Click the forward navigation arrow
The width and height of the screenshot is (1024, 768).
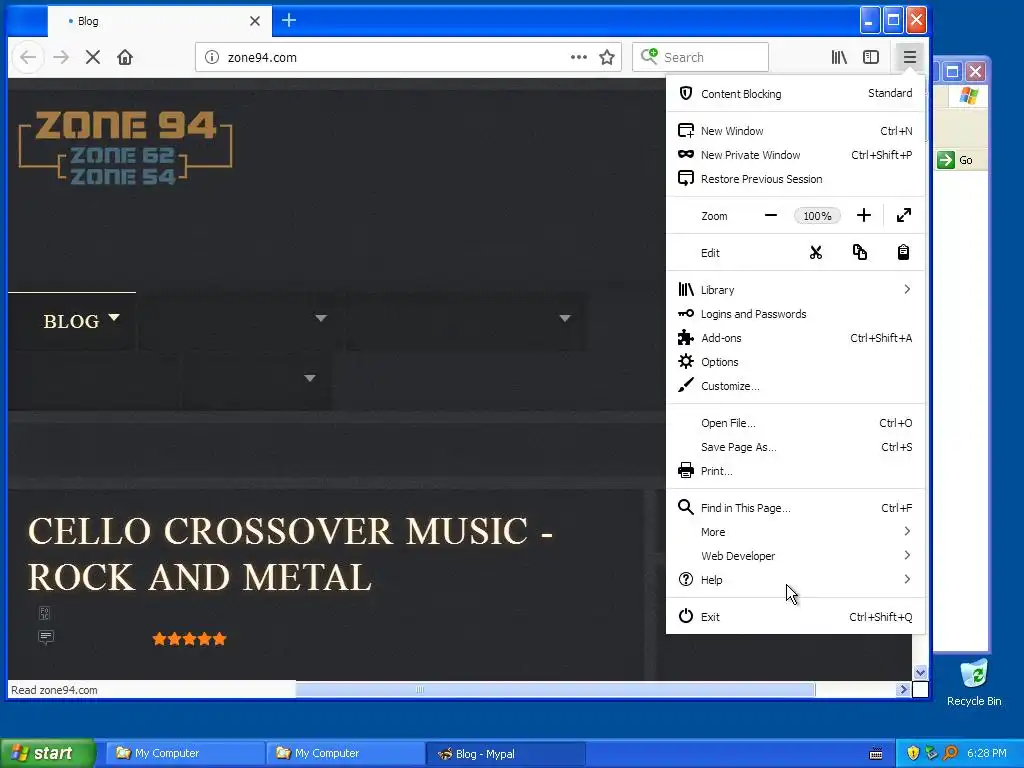pos(61,57)
